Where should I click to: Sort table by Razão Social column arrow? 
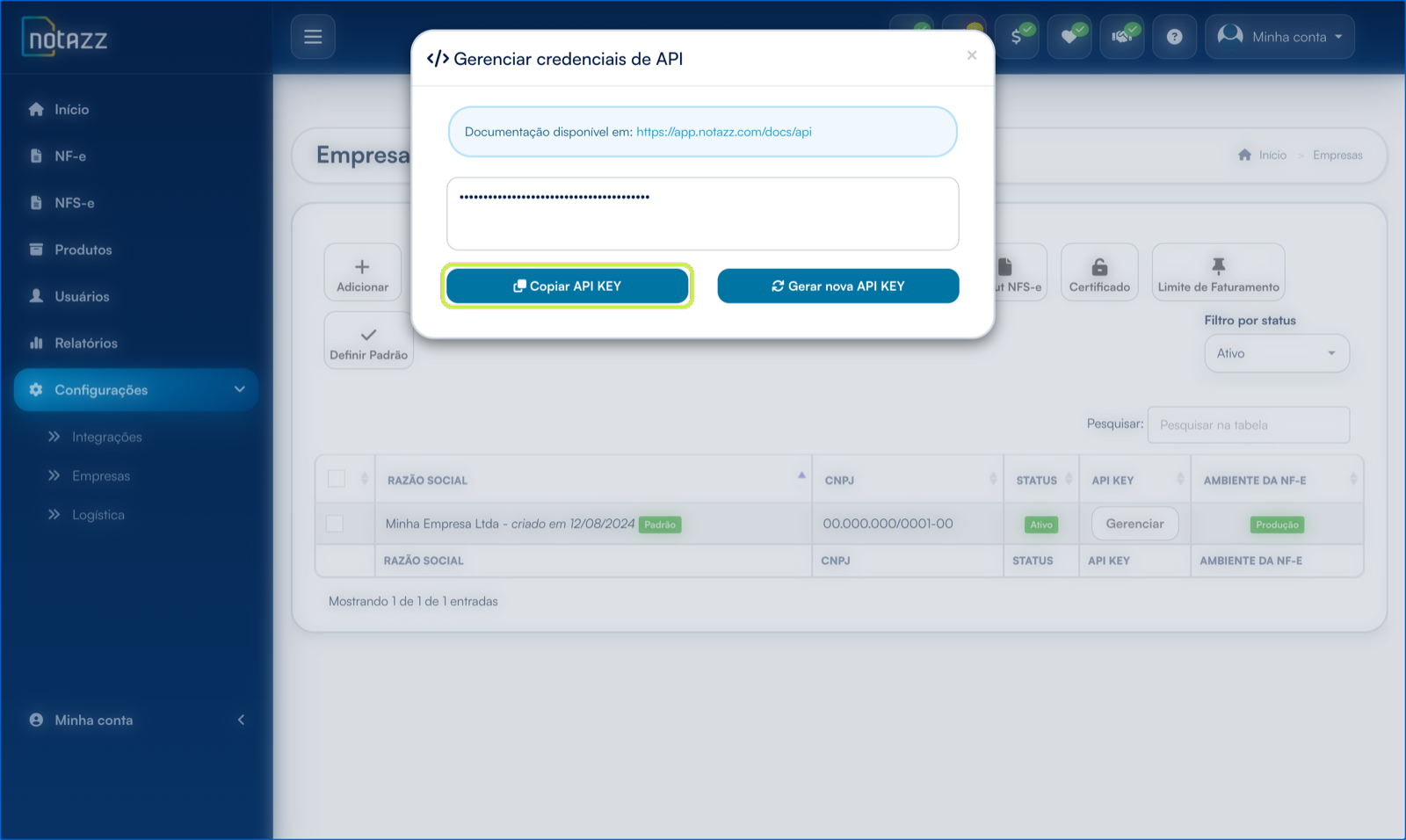801,475
